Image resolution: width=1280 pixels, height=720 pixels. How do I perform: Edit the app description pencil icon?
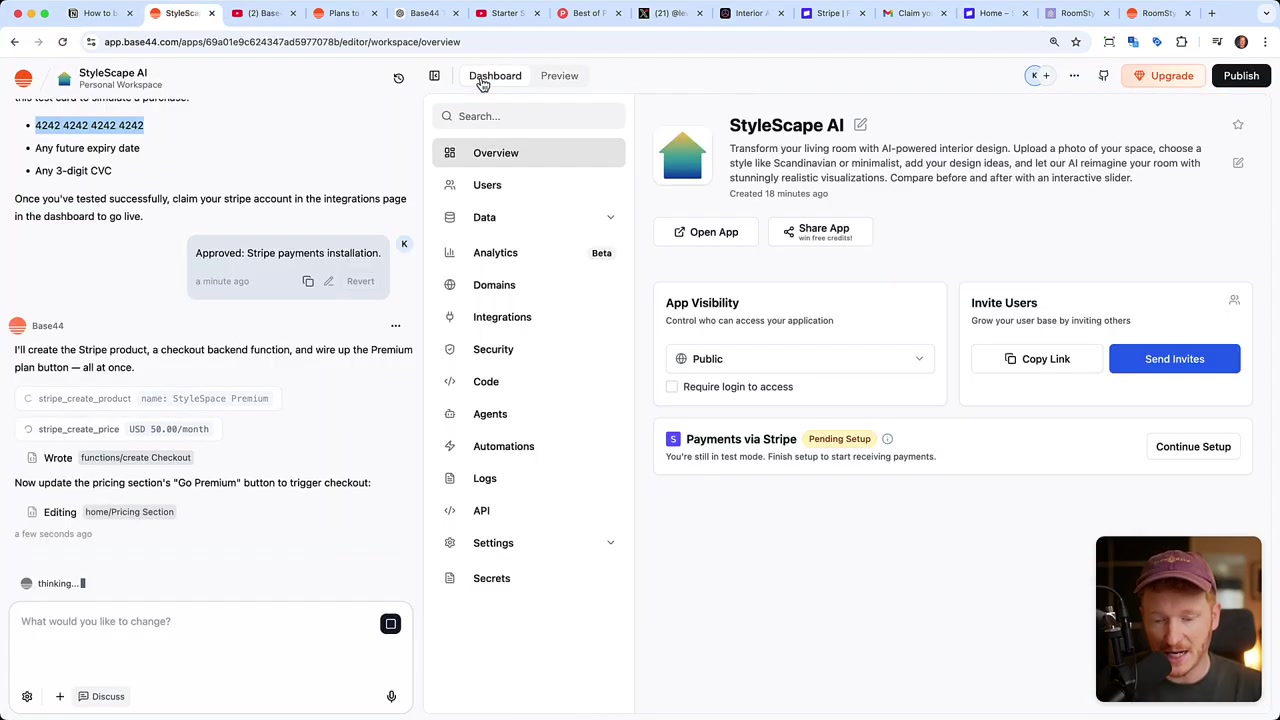(x=1238, y=163)
